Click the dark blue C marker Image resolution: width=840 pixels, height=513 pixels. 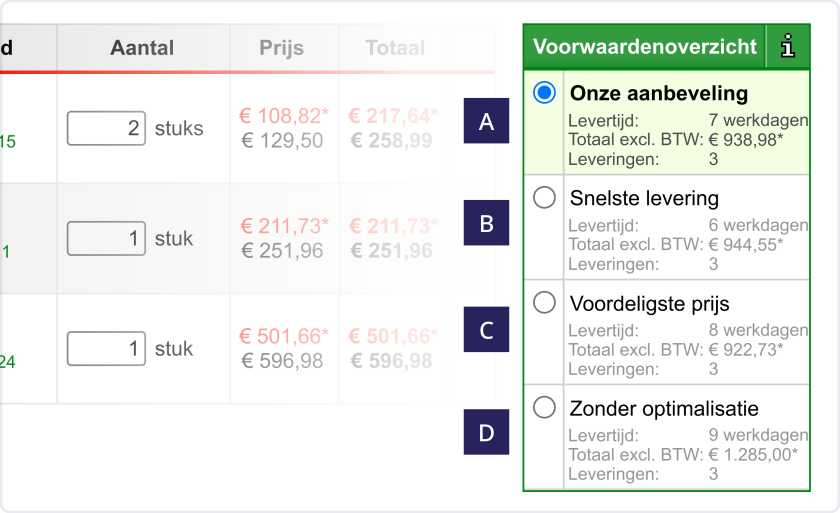coord(486,329)
